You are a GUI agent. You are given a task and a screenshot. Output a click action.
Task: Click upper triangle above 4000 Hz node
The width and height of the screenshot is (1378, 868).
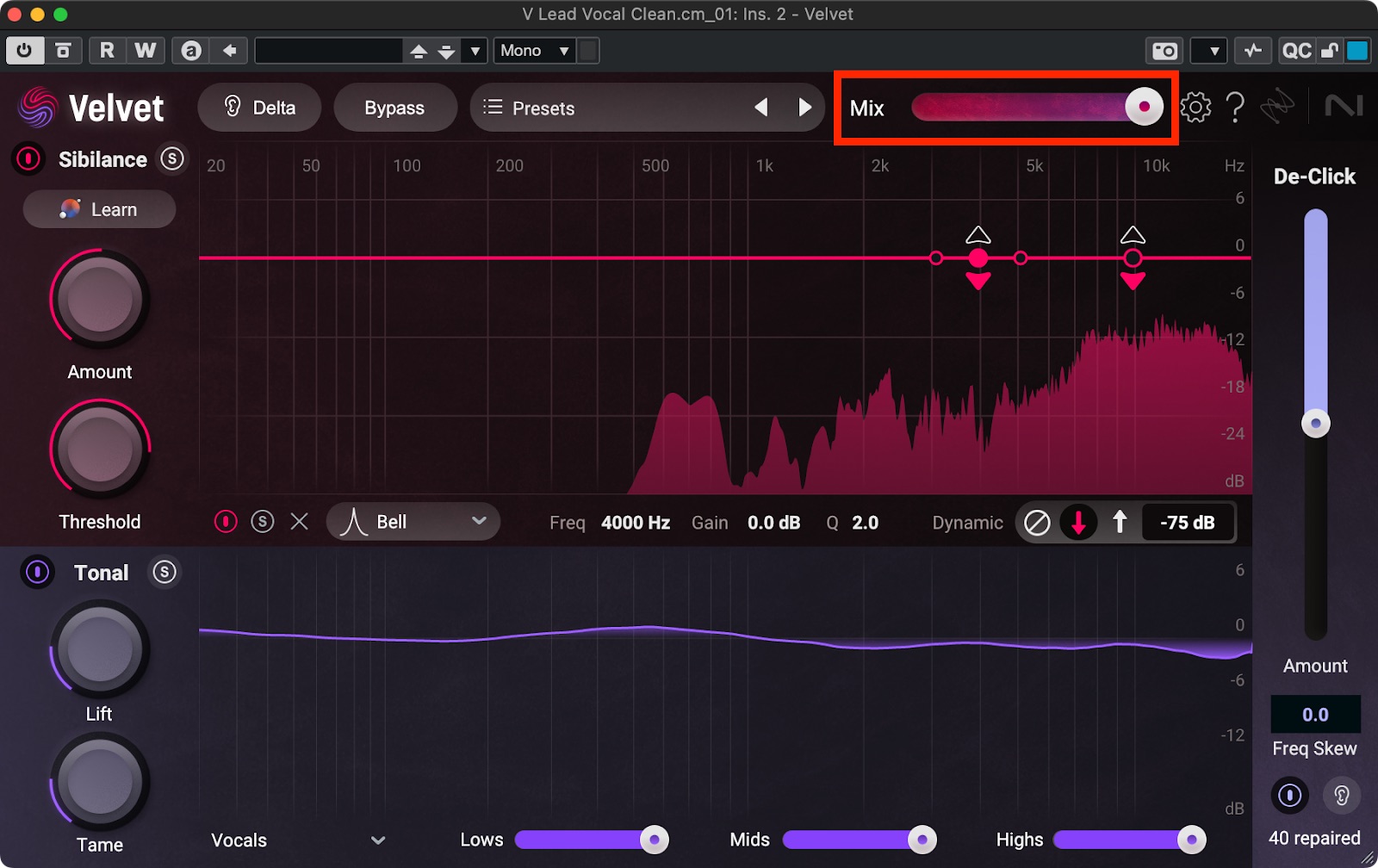coord(978,235)
